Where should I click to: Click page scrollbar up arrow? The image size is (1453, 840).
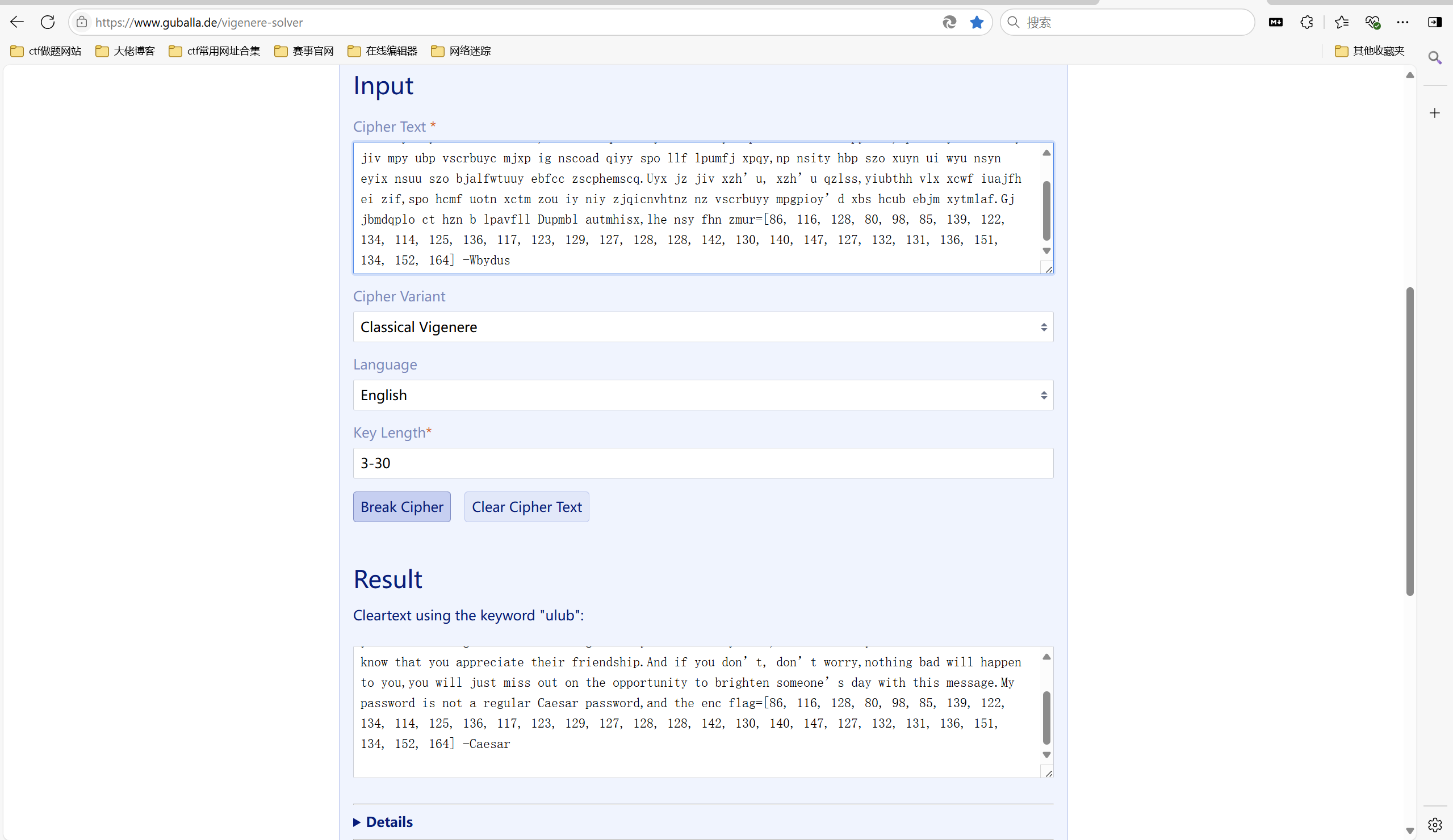click(1410, 75)
